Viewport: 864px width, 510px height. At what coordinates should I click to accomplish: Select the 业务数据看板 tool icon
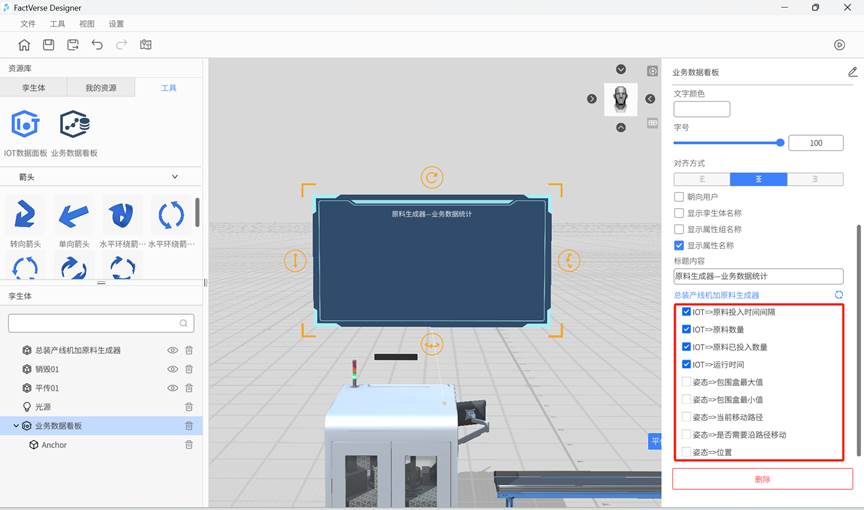pos(74,125)
